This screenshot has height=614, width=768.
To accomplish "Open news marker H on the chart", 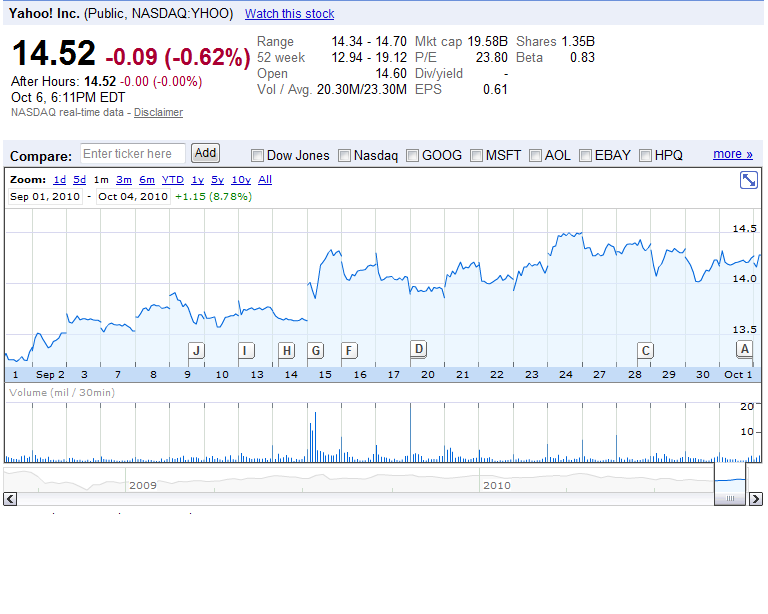I will [x=287, y=351].
